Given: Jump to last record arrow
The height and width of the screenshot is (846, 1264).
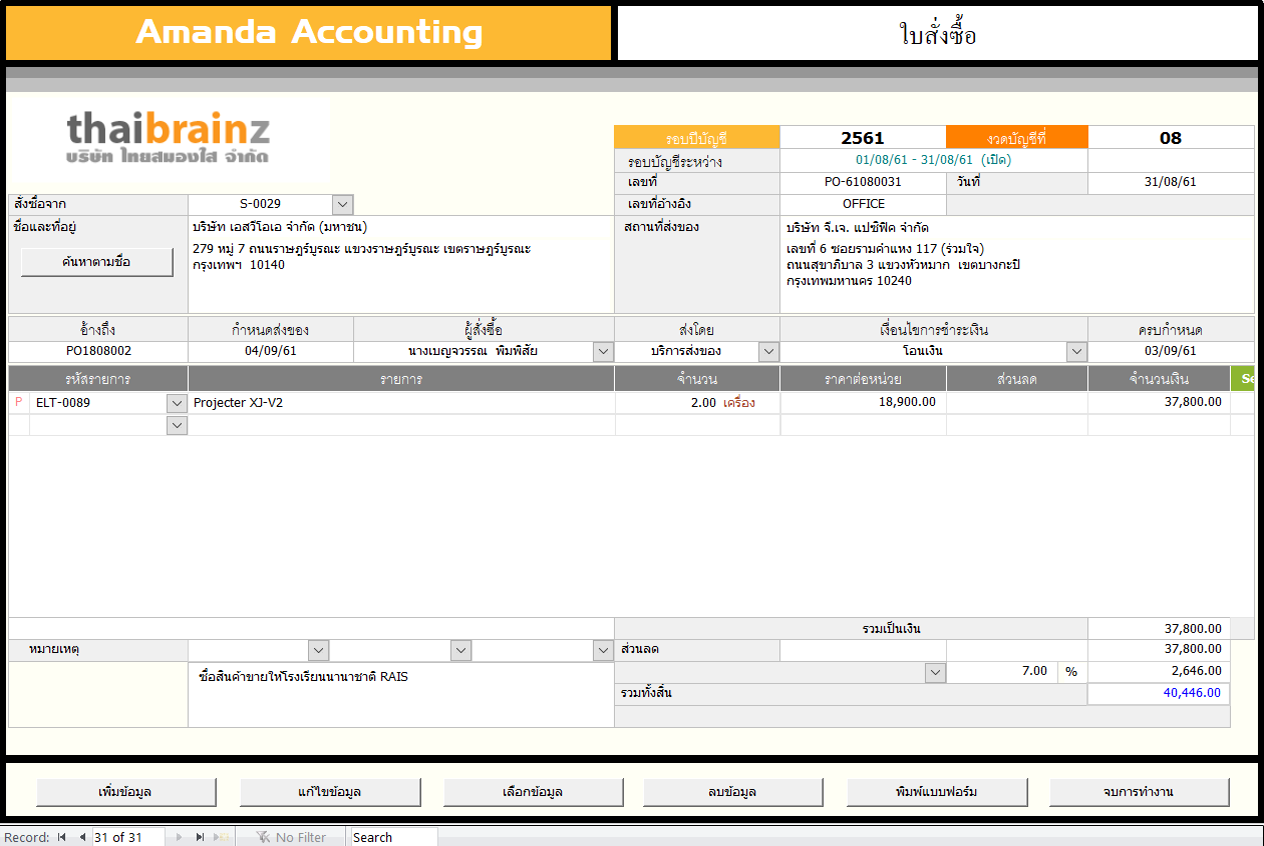Looking at the screenshot, I should tap(200, 837).
